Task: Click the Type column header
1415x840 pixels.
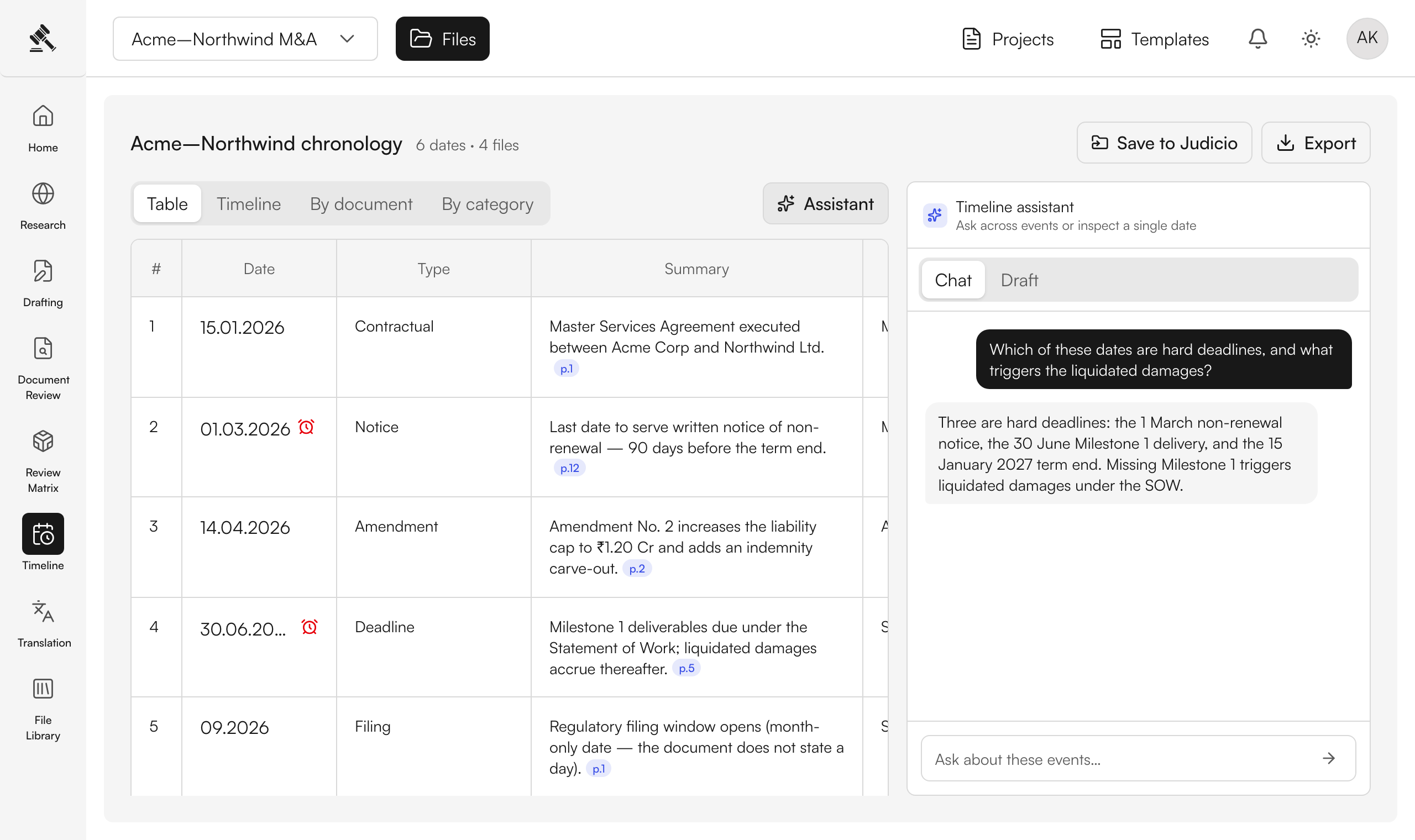Action: (433, 268)
